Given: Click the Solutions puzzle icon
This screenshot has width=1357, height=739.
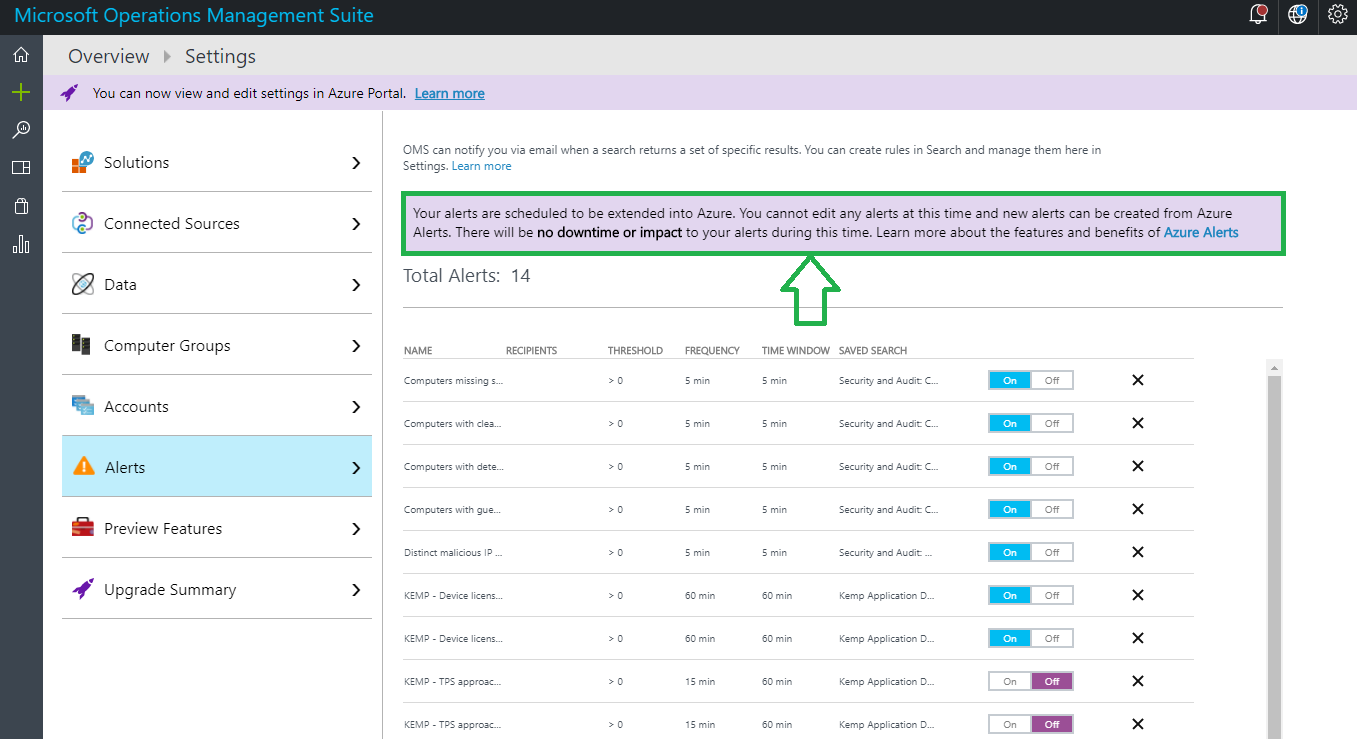Looking at the screenshot, I should [x=83, y=162].
